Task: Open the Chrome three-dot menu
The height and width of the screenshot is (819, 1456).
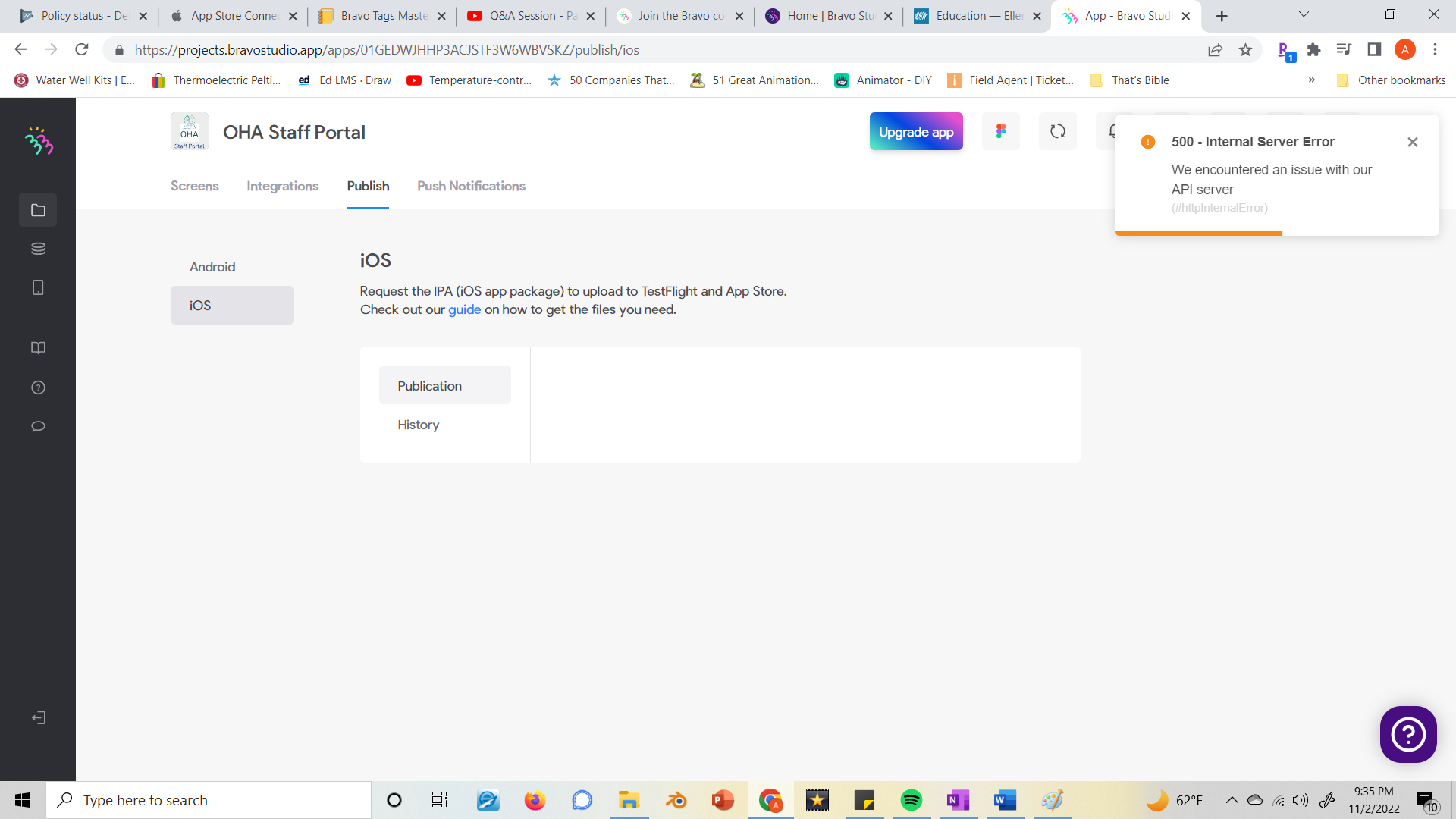Action: coord(1435,50)
